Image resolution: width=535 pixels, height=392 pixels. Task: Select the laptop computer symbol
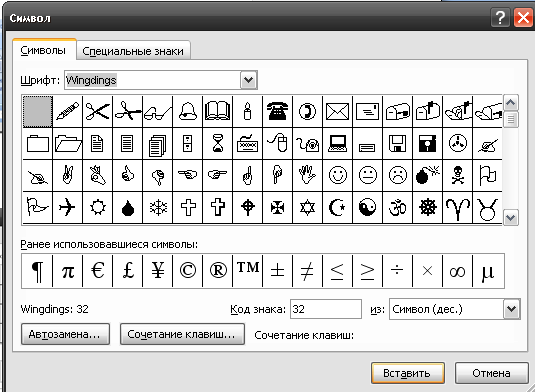[x=337, y=144]
